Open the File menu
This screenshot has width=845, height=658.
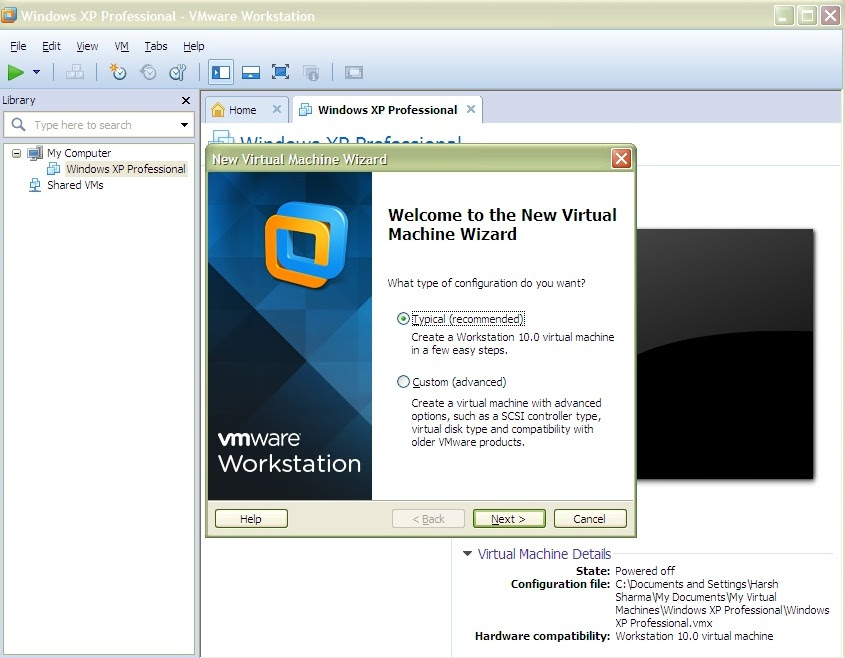18,46
